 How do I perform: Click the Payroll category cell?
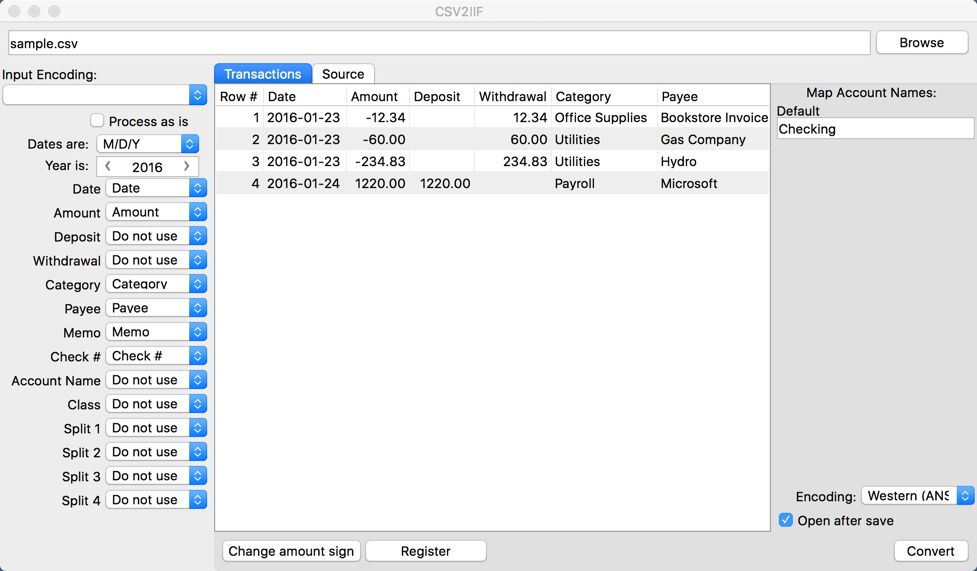coord(604,183)
